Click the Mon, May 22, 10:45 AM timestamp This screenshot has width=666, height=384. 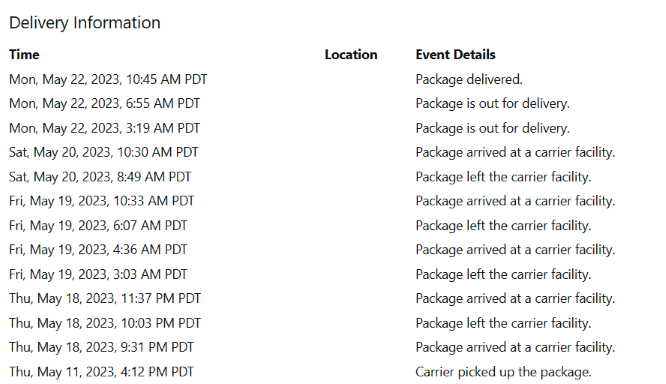tap(108, 79)
